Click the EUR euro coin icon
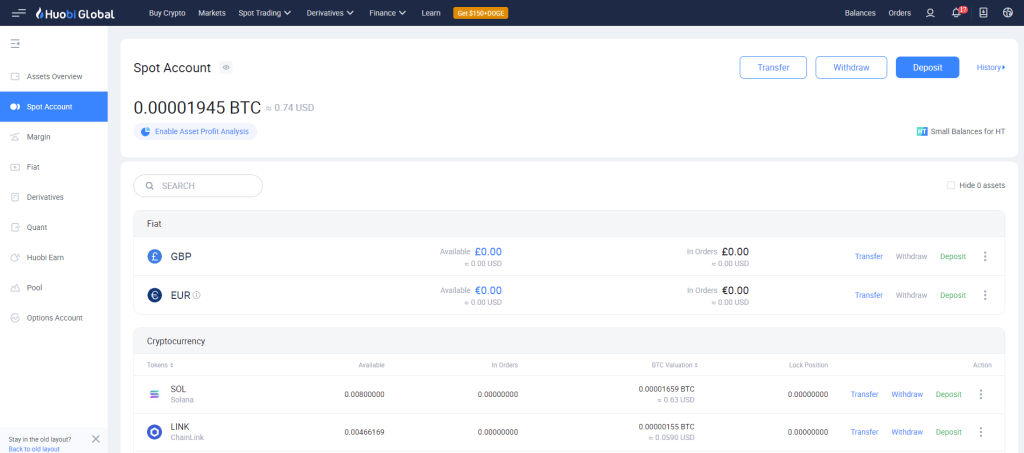 tap(155, 295)
